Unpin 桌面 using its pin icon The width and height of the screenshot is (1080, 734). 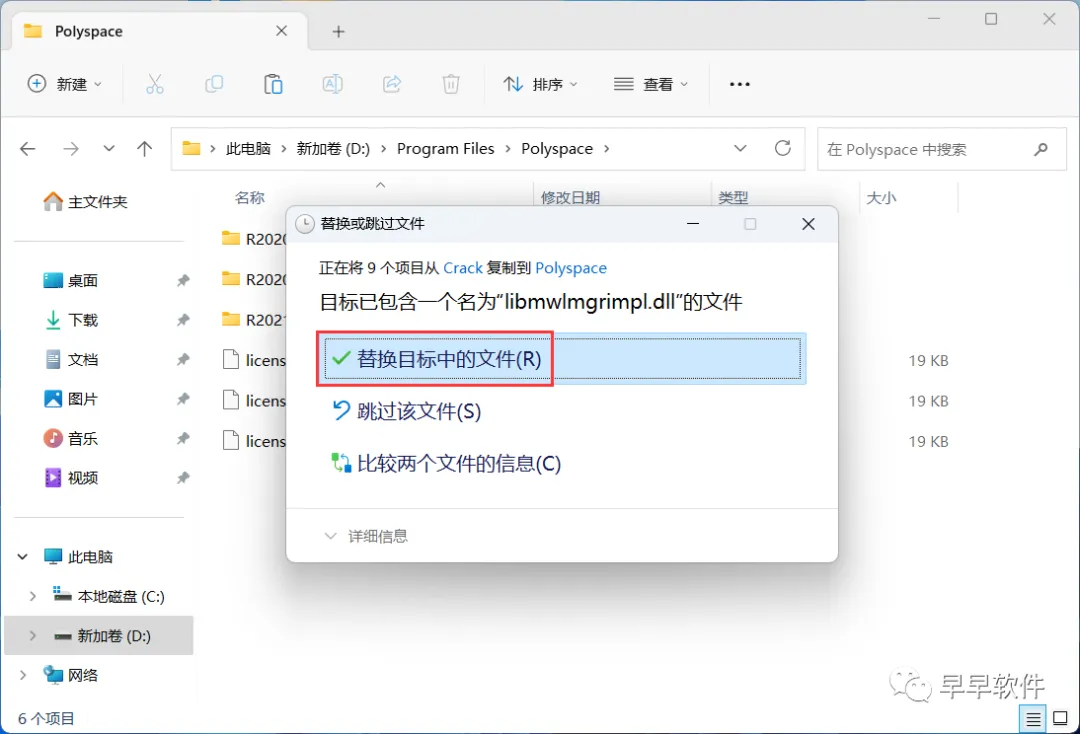(183, 281)
